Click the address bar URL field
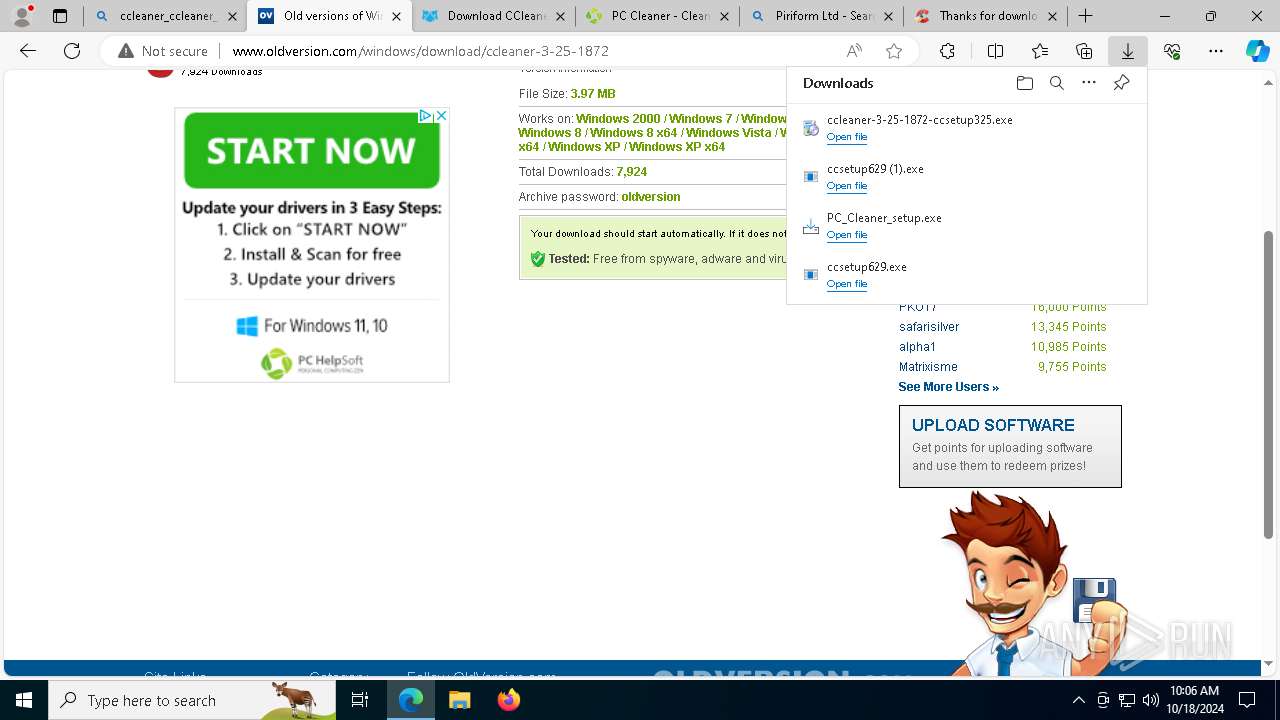This screenshot has width=1280, height=720. coord(530,51)
